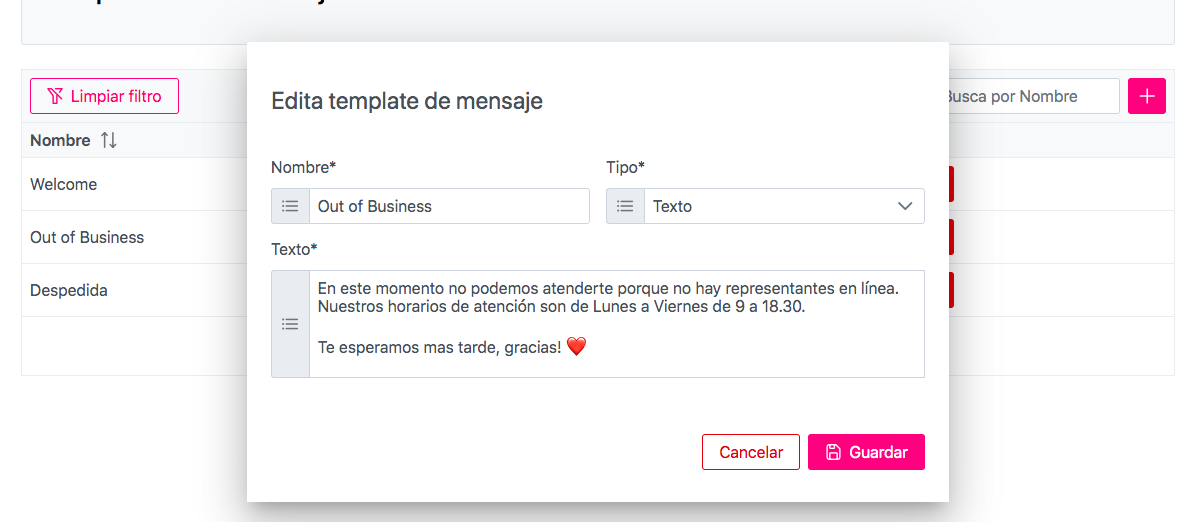The width and height of the screenshot is (1187, 522).
Task: Click the red button in Despedida row
Action: click(x=951, y=290)
